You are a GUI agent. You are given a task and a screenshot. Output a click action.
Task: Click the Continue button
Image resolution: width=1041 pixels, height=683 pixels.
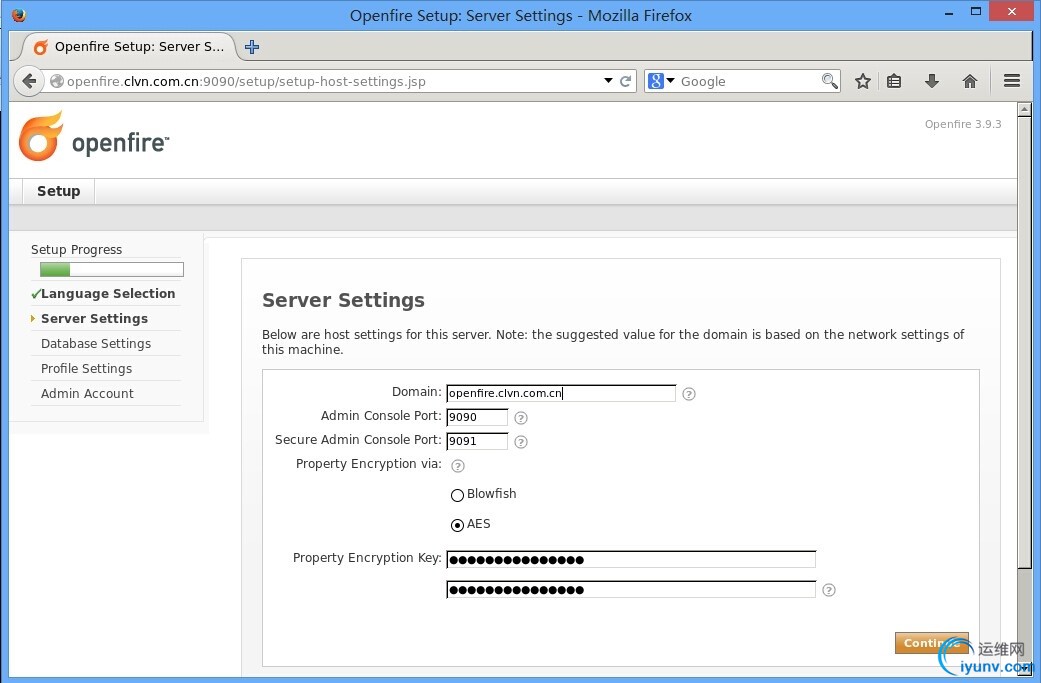(931, 643)
